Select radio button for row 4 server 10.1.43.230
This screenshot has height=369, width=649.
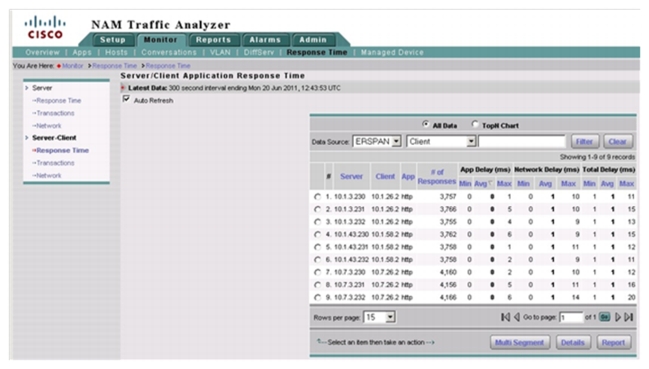317,234
